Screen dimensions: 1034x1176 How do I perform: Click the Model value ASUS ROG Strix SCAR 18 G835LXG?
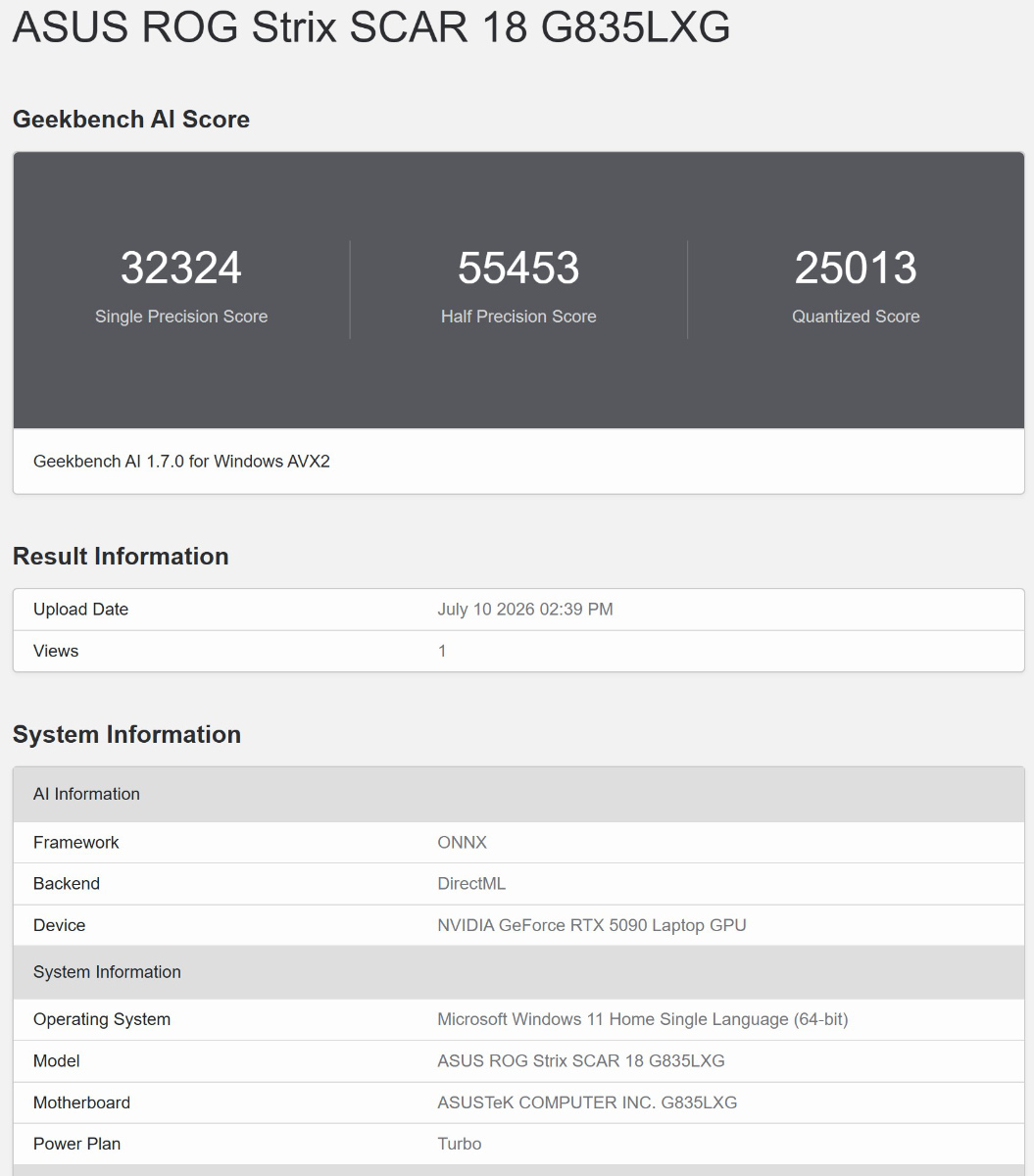(x=581, y=1061)
